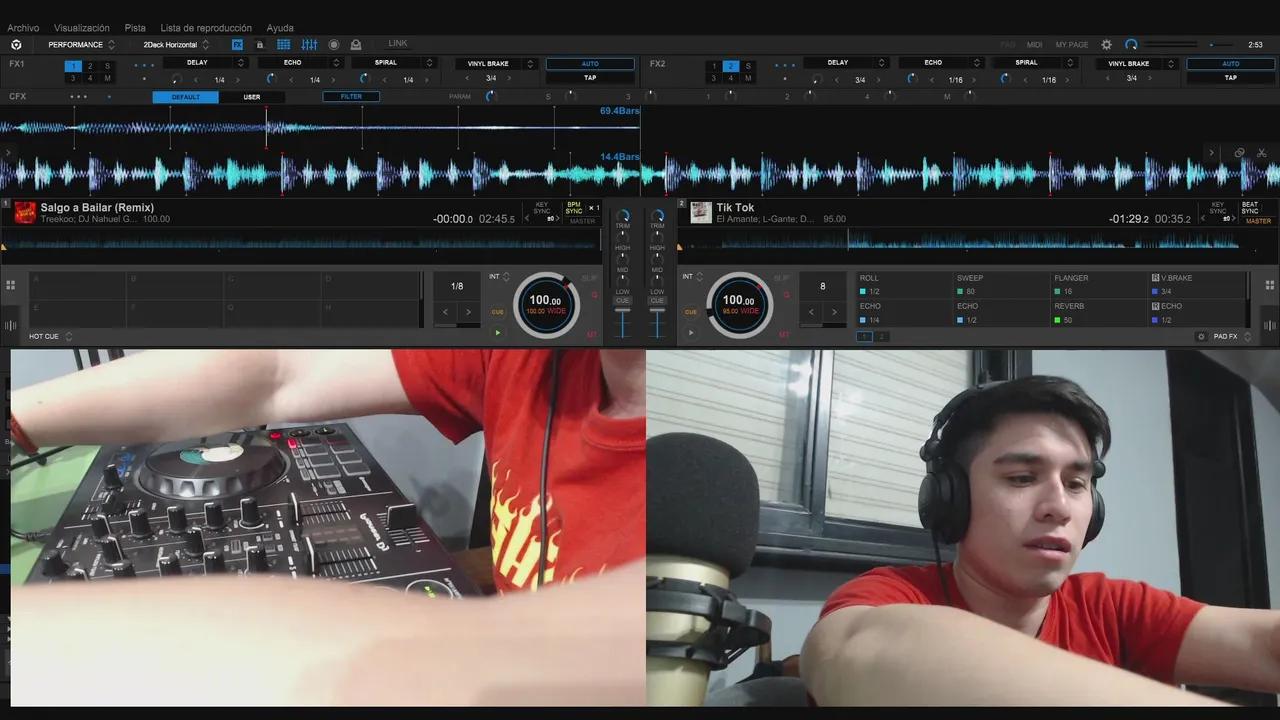The height and width of the screenshot is (720, 1280).
Task: Open the DELAY effect selector for FX1
Action: (198, 62)
